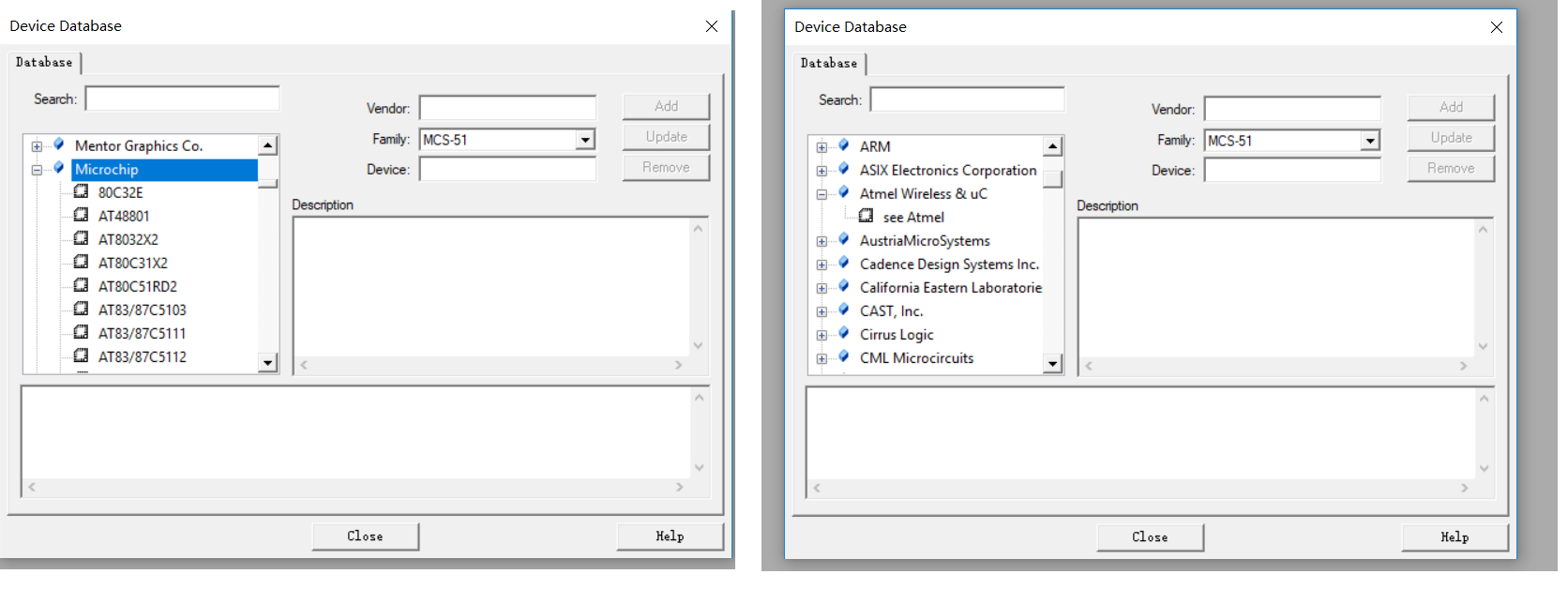
Task: Click the down arrow of the ARM tree scrollbar
Action: [x=1053, y=364]
